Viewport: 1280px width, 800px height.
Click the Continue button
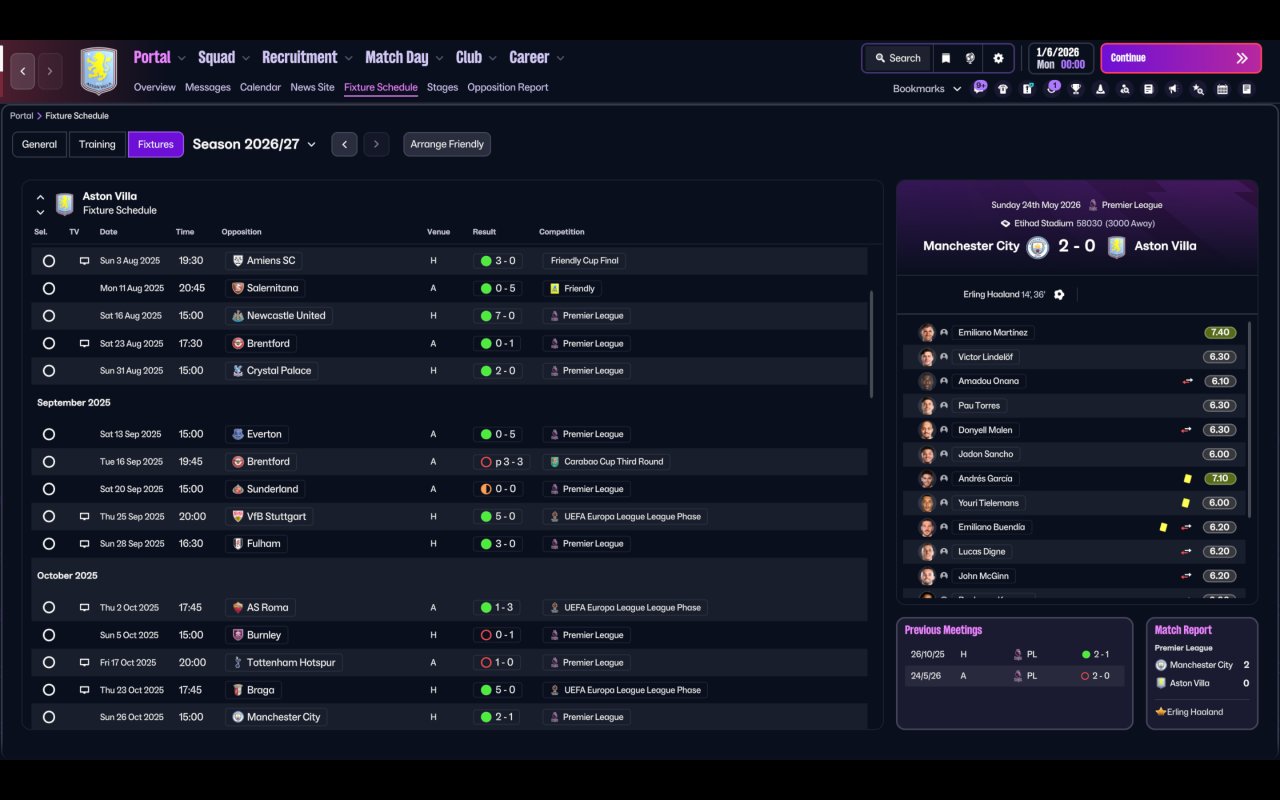tap(1181, 58)
